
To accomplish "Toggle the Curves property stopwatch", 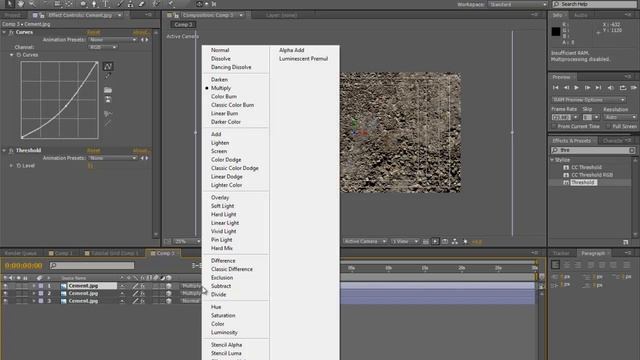I will [x=19, y=55].
